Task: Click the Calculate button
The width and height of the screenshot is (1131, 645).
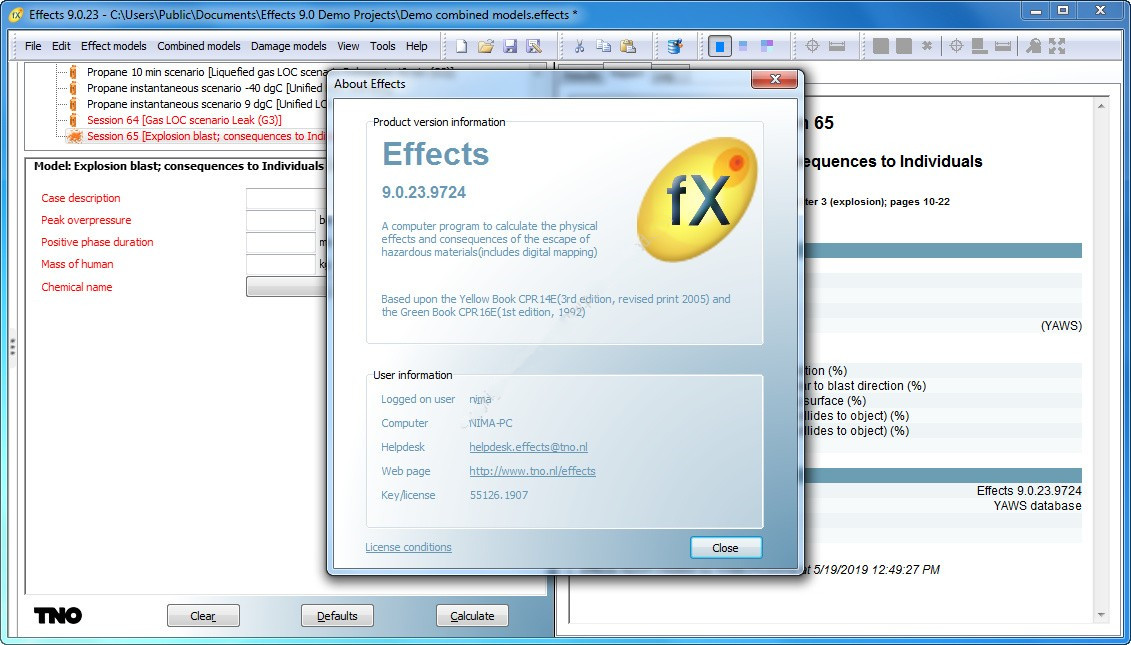Action: click(472, 616)
